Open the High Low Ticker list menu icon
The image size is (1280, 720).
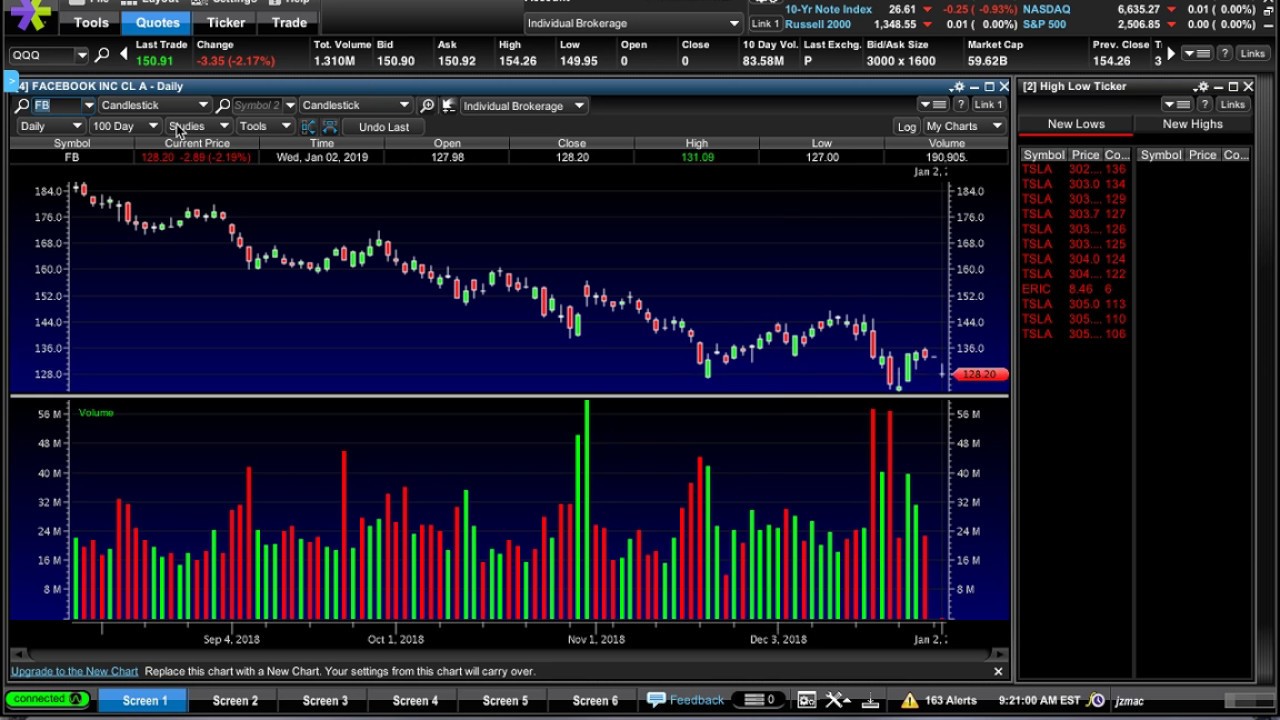click(x=1178, y=104)
